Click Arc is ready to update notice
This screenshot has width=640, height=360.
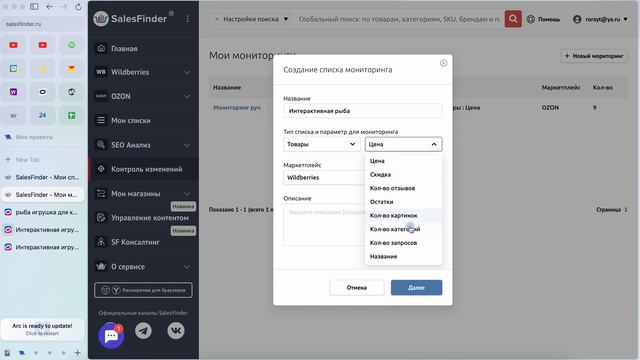coord(42,329)
